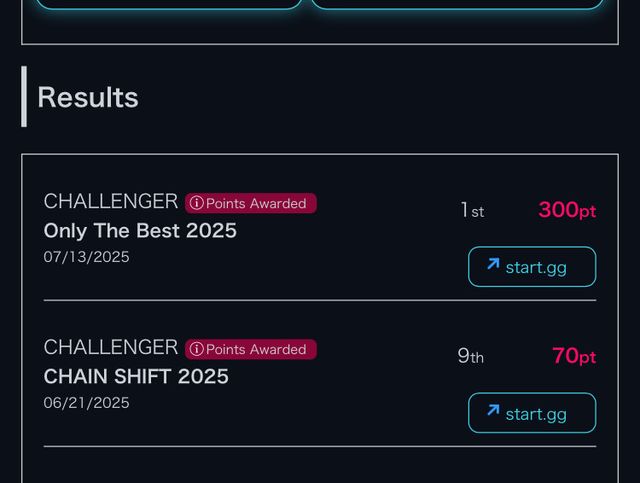The width and height of the screenshot is (640, 483).
Task: Click the 1st place ranking
Action: (x=472, y=210)
